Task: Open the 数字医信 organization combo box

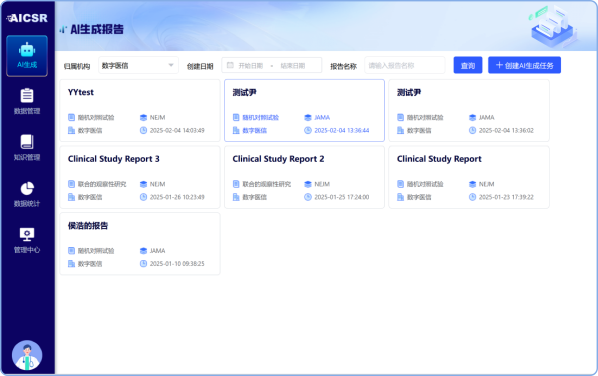Action: (x=138, y=65)
